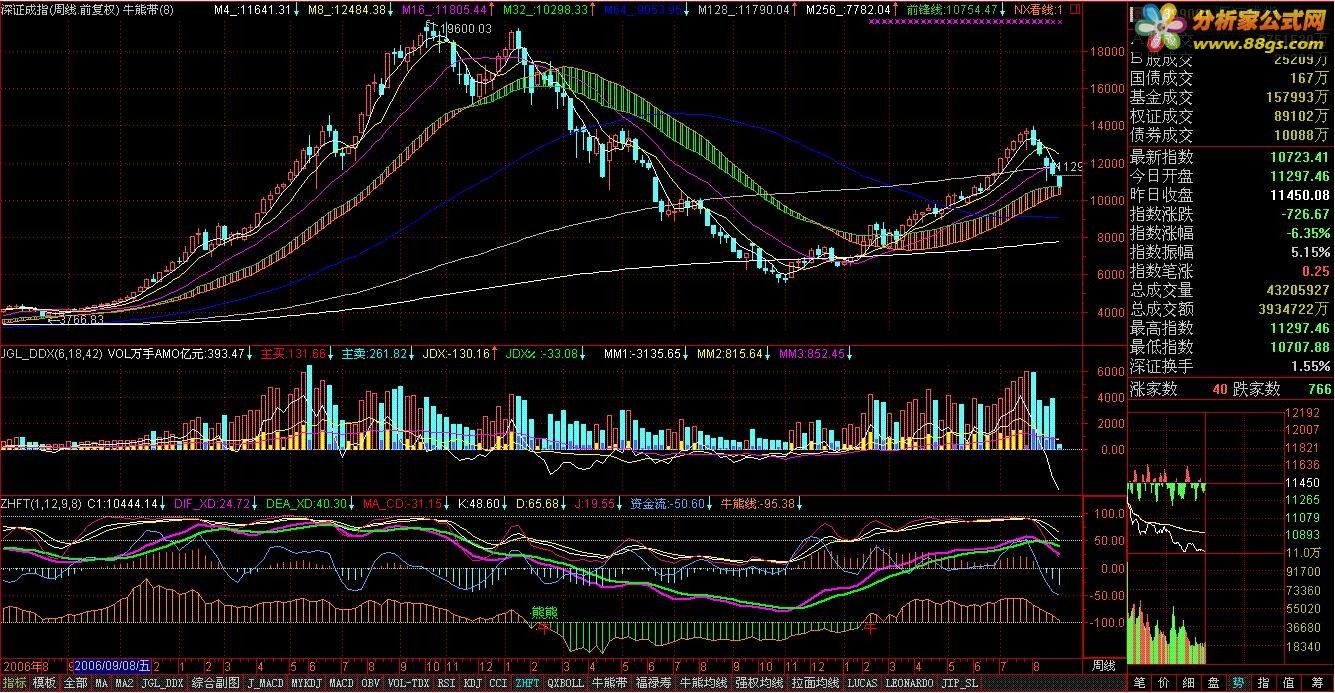This screenshot has height=693, width=1335.
Task: Switch to the CCI indicator tab
Action: [x=498, y=683]
